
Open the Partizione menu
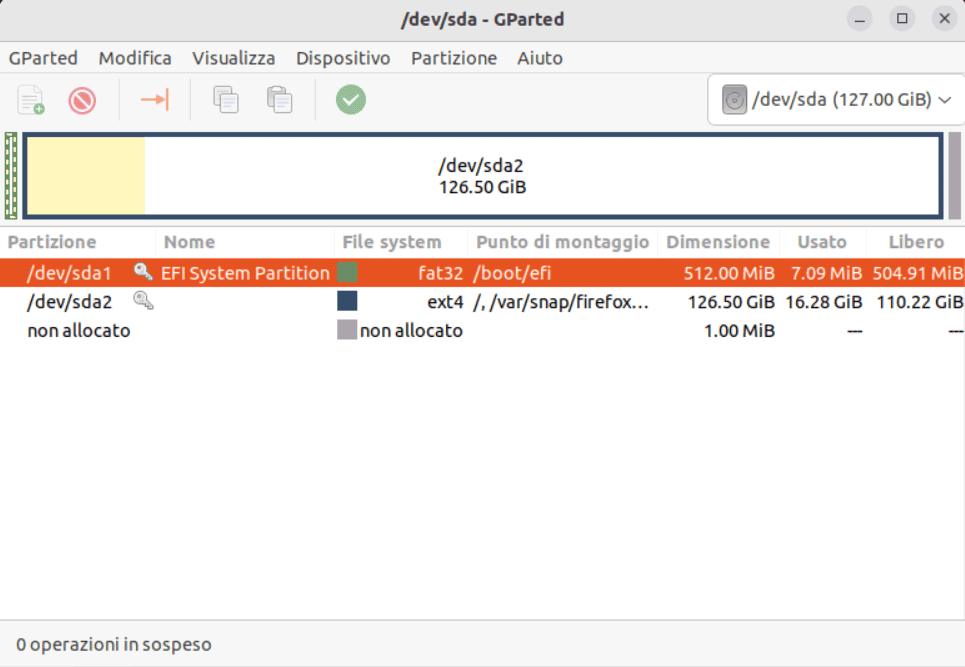[x=453, y=58]
